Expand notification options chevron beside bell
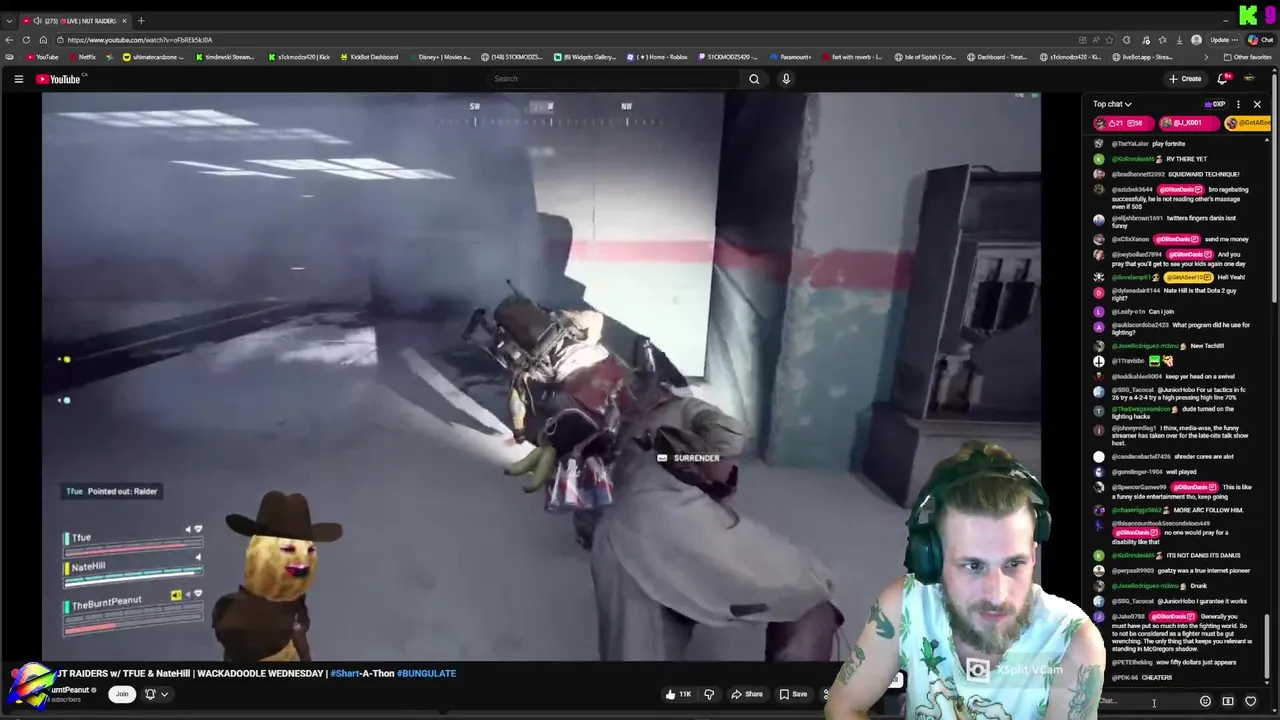Screen dimensions: 1280x720 coord(165,694)
